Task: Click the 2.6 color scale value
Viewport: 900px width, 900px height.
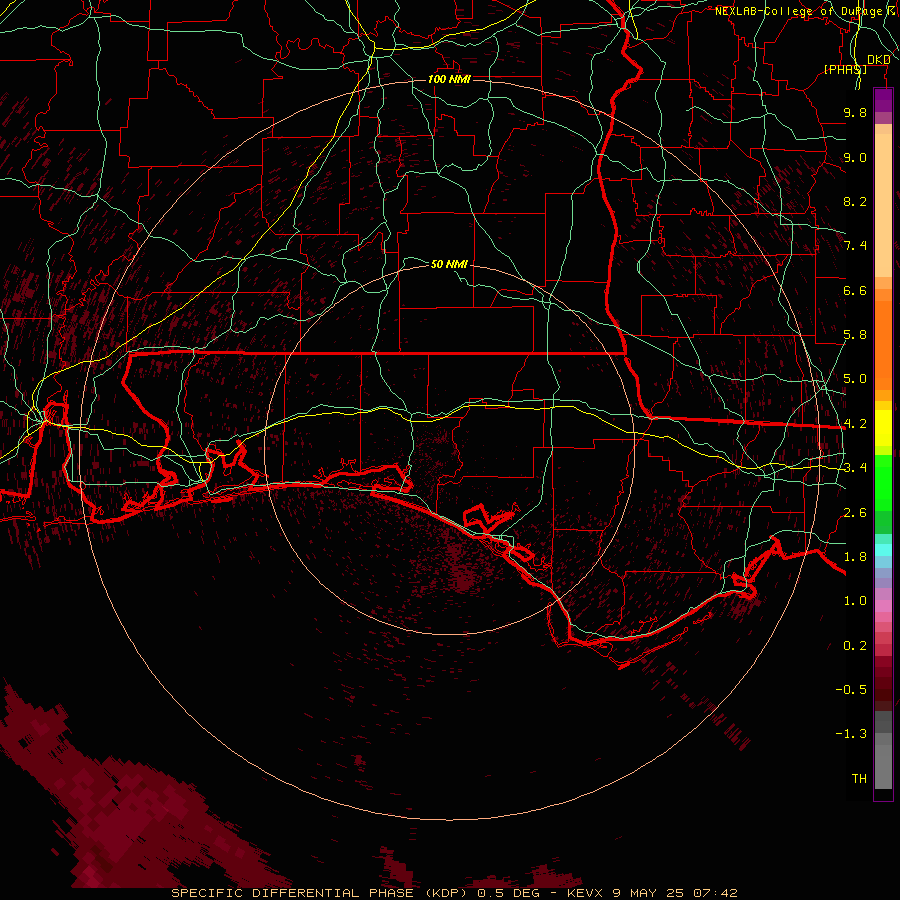Action: click(x=855, y=513)
